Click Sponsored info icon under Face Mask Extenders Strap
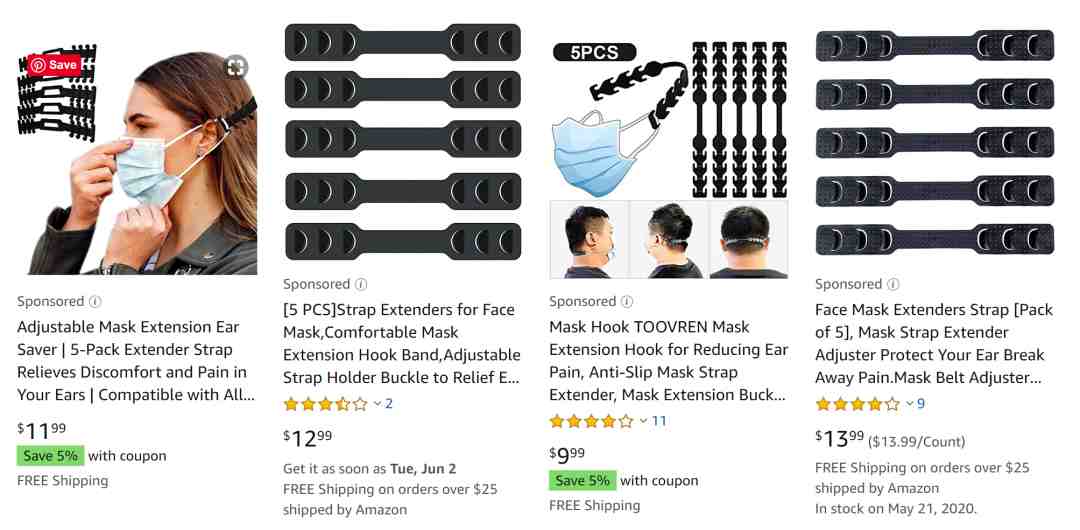 893,284
